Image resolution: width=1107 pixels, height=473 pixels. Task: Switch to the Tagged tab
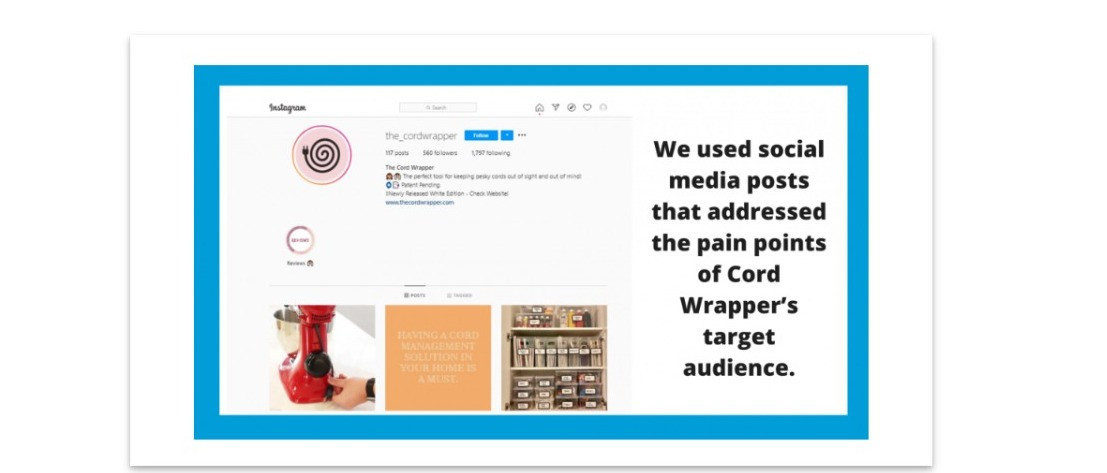coord(459,295)
